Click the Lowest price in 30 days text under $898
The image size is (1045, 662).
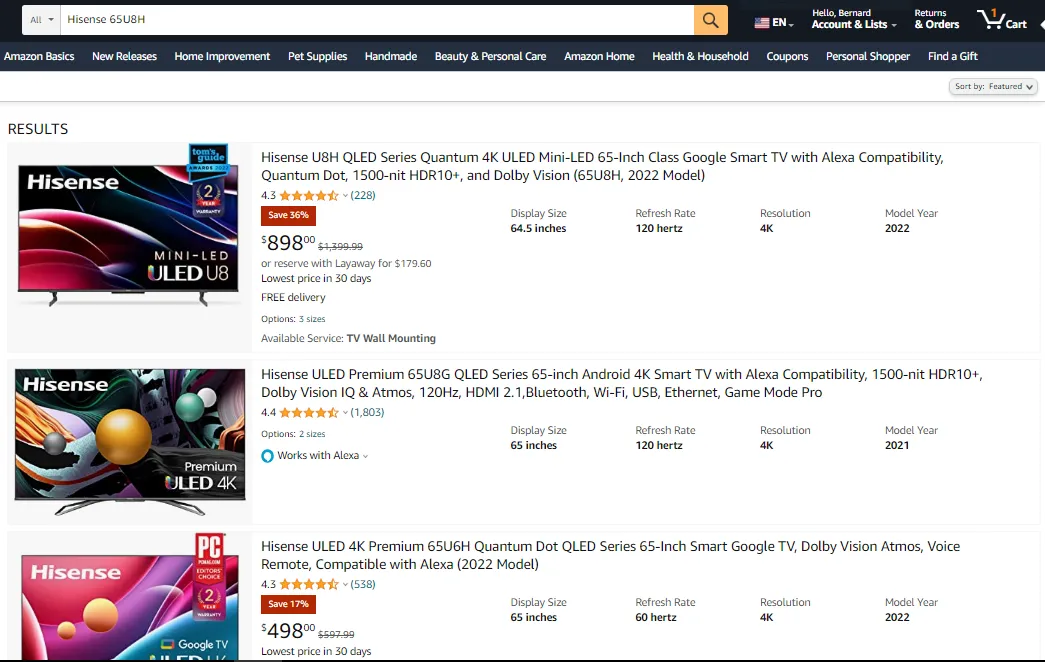coord(316,279)
